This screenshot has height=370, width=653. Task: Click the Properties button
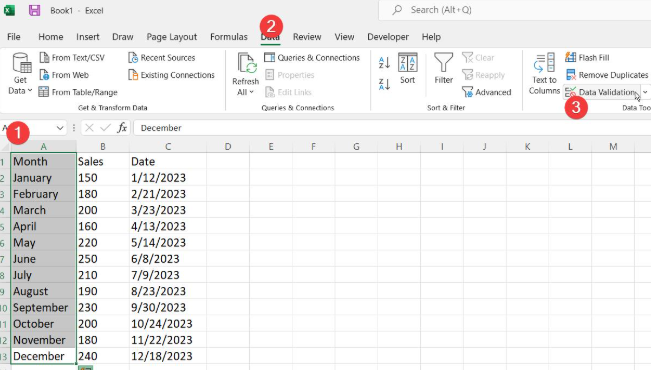pyautogui.click(x=290, y=75)
